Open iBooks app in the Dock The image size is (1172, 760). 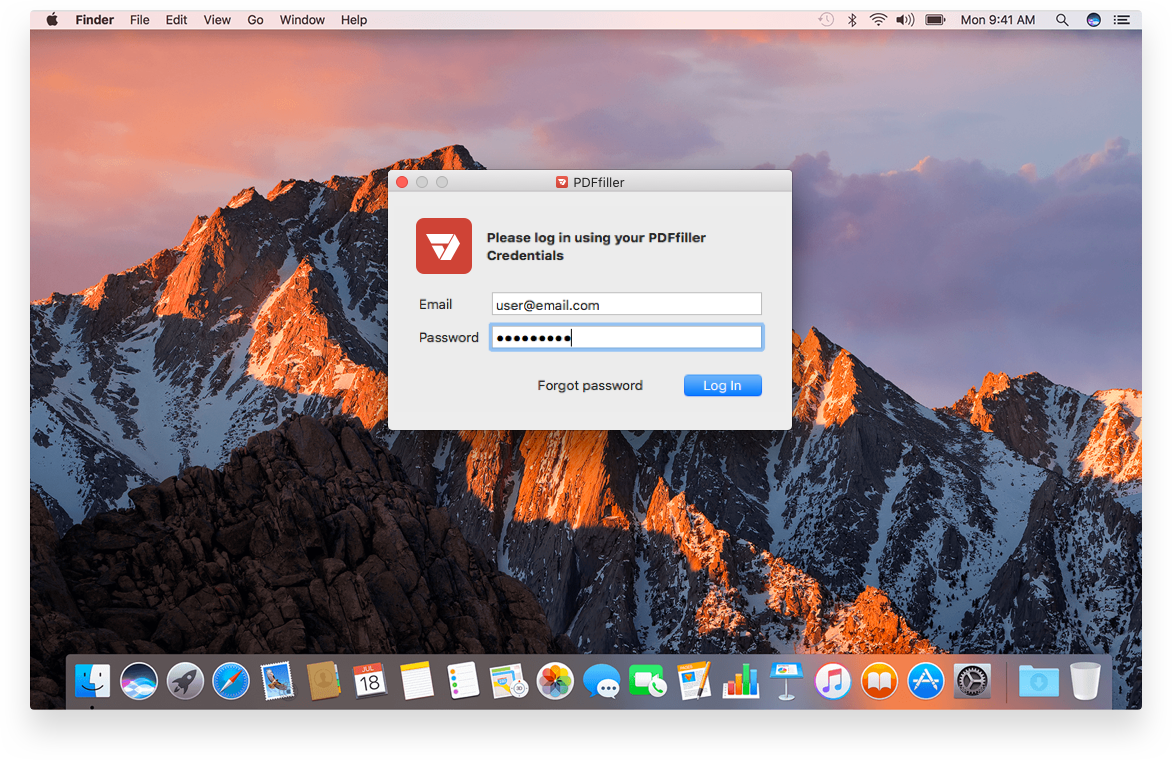click(879, 682)
